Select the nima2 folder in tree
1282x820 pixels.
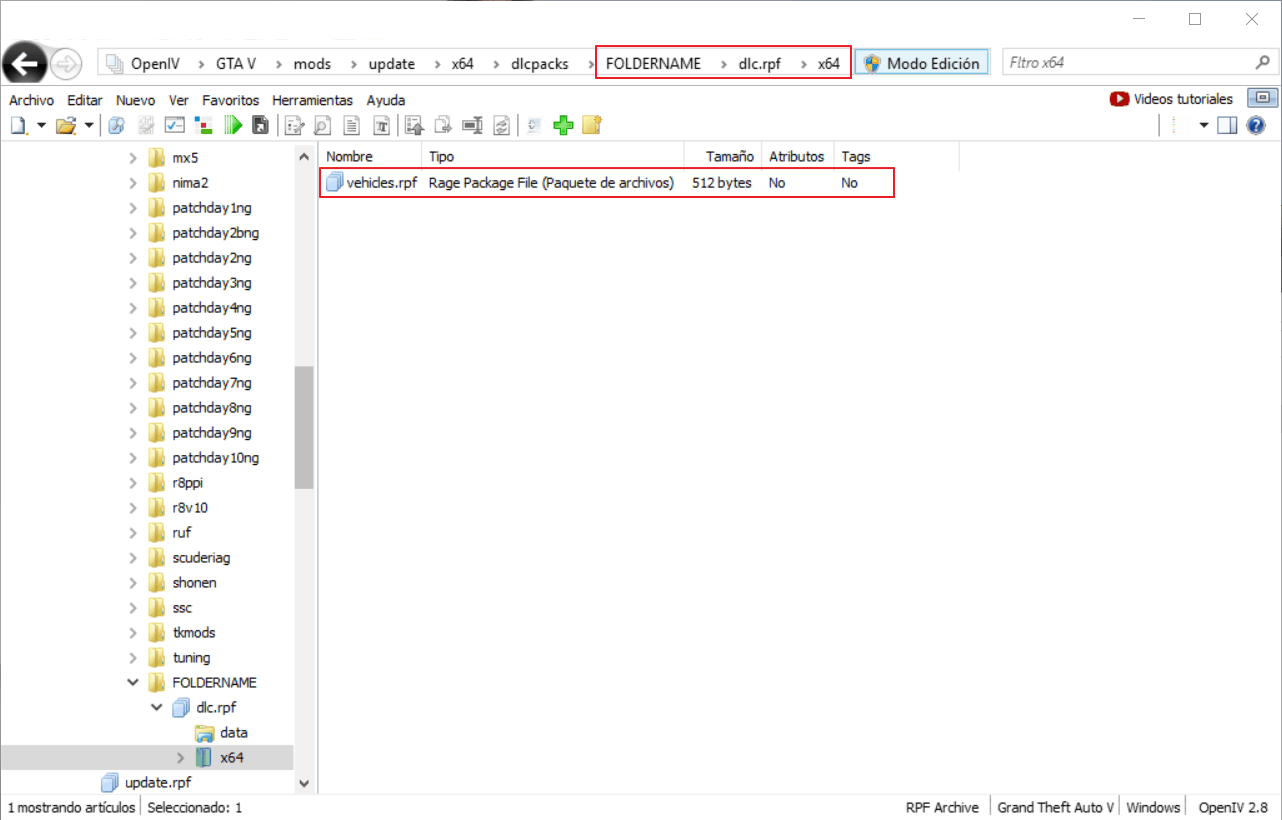pos(190,182)
